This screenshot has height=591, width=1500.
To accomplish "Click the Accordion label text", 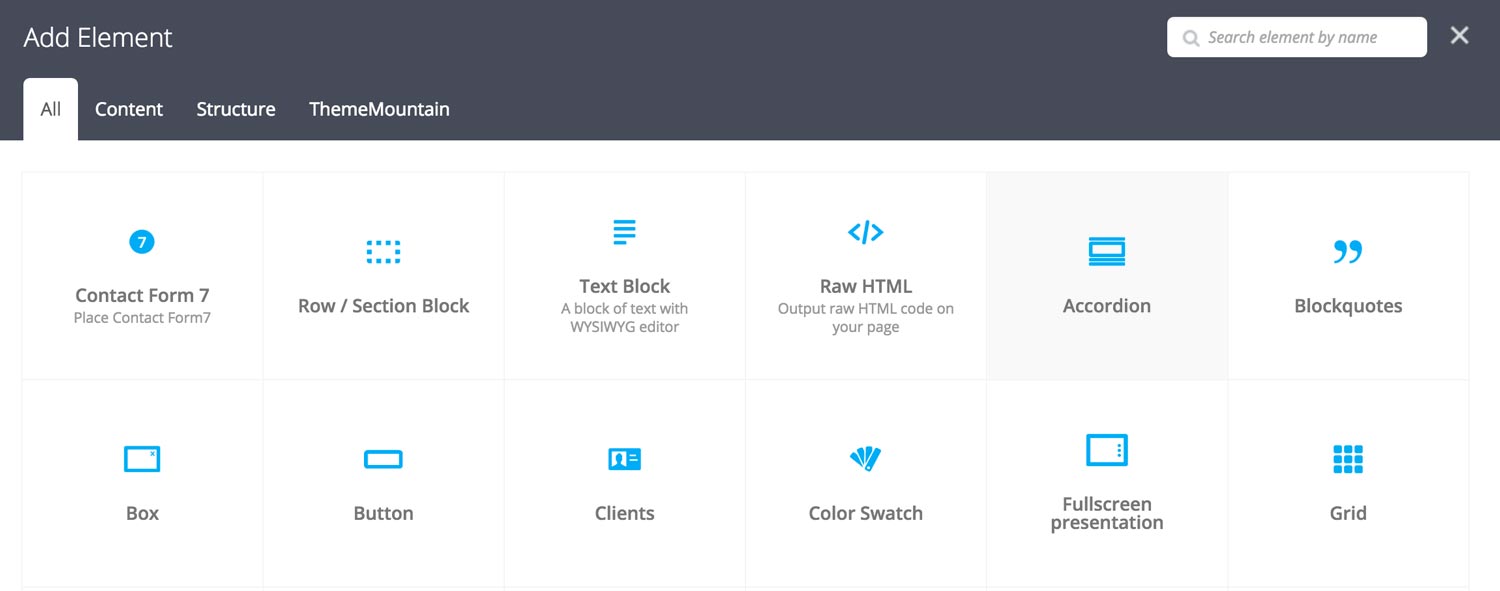I will (1107, 306).
